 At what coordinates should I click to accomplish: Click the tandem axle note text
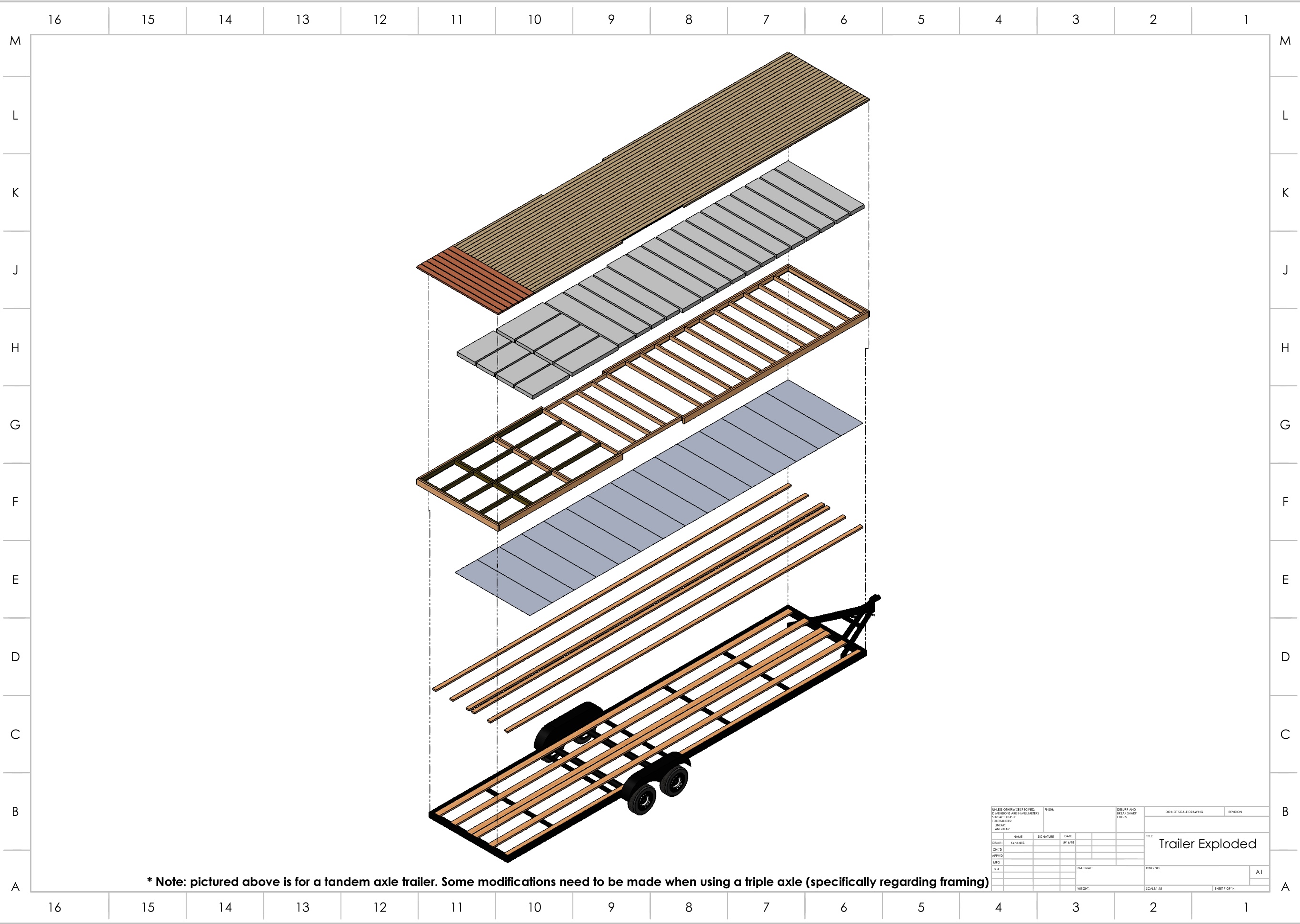pos(567,882)
